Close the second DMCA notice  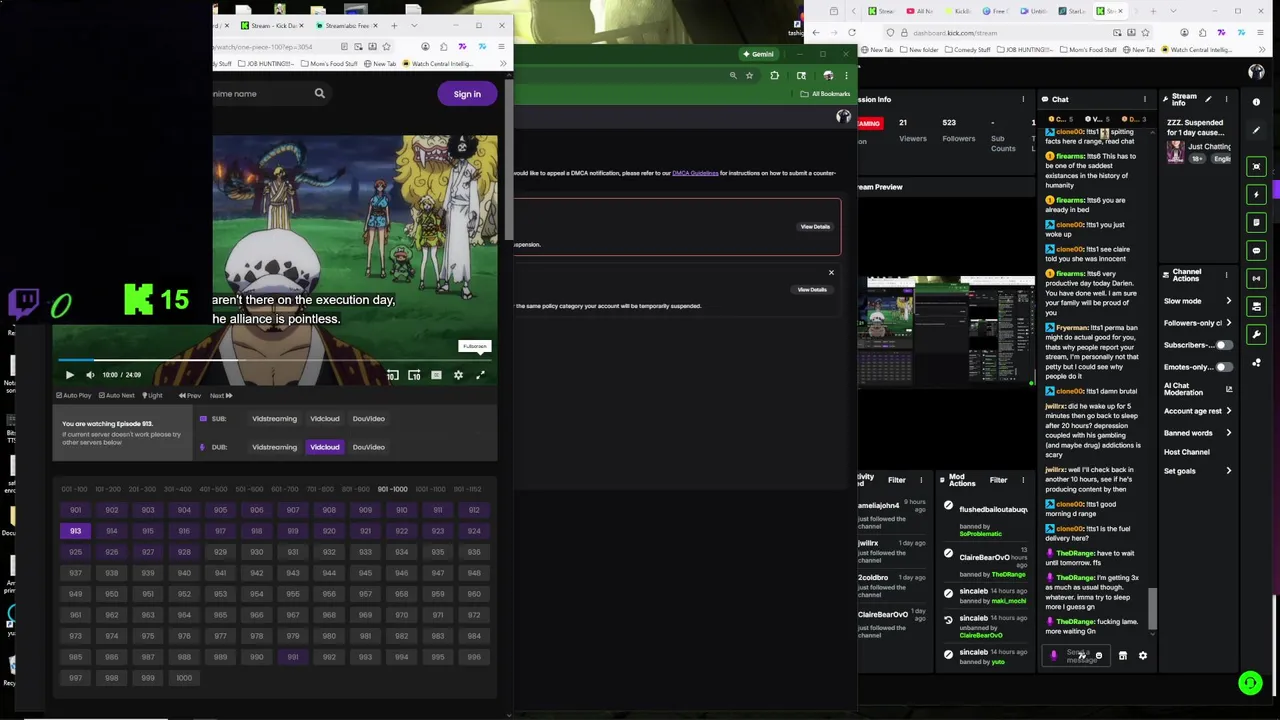tap(831, 273)
